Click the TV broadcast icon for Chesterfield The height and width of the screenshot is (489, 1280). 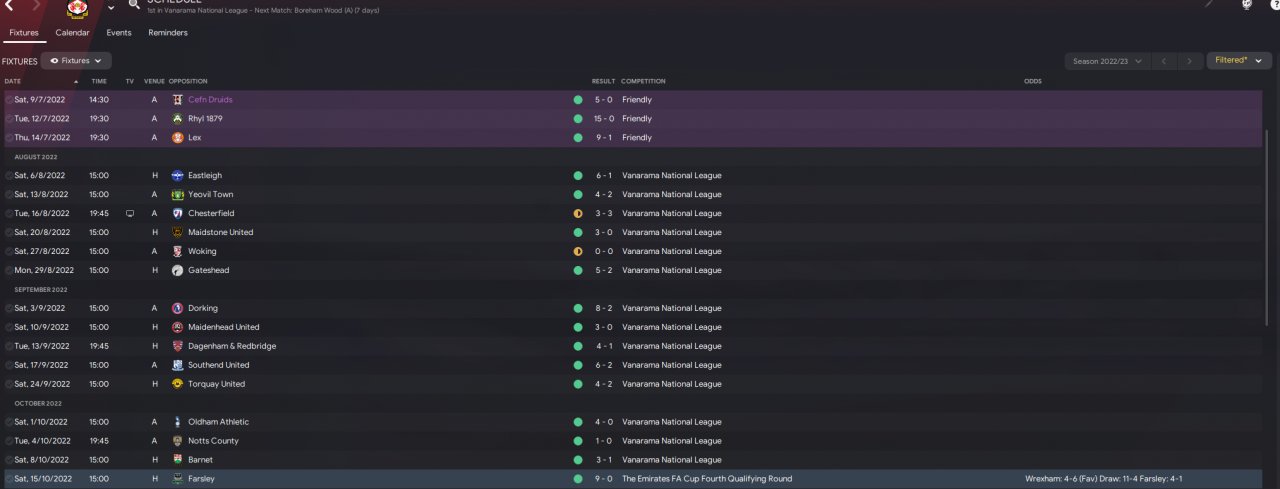point(130,213)
